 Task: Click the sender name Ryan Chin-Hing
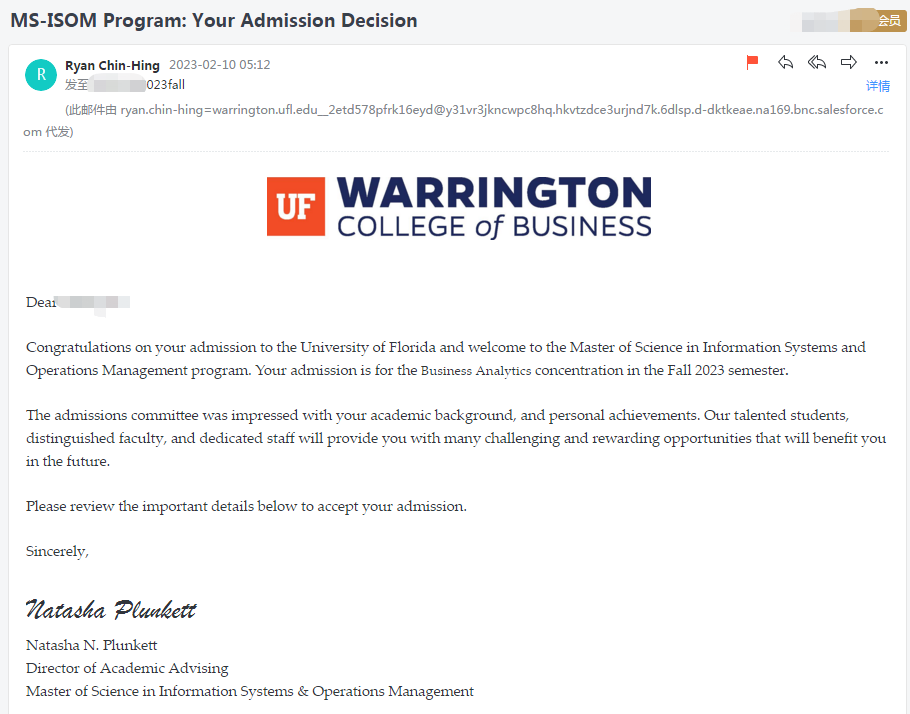click(x=112, y=65)
